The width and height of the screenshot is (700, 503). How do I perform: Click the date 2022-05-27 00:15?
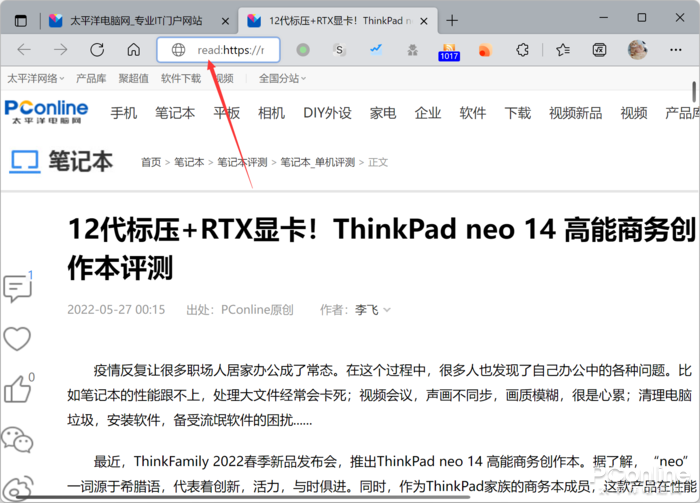(116, 310)
